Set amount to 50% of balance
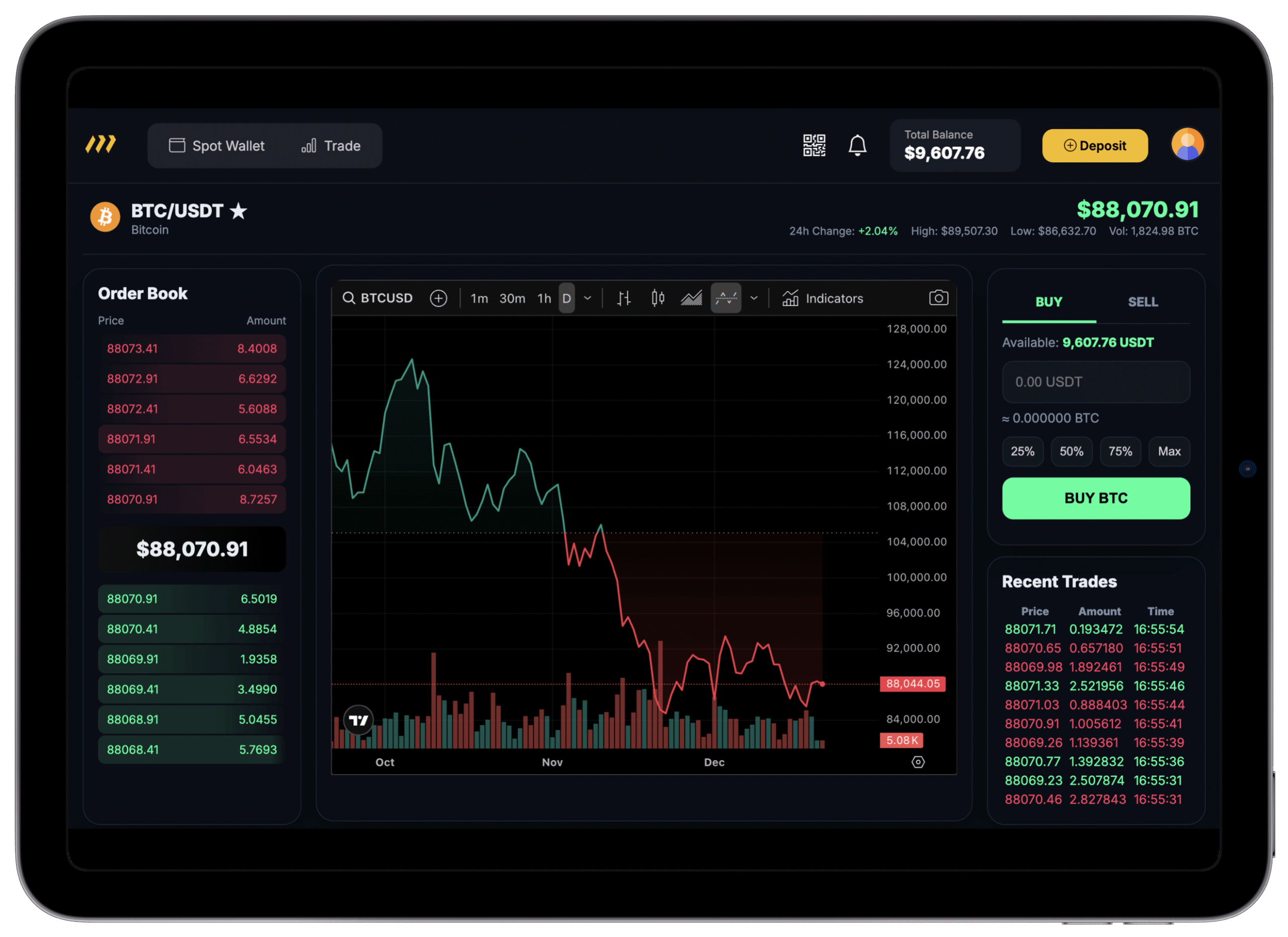This screenshot has height=937, width=1288. point(1071,451)
